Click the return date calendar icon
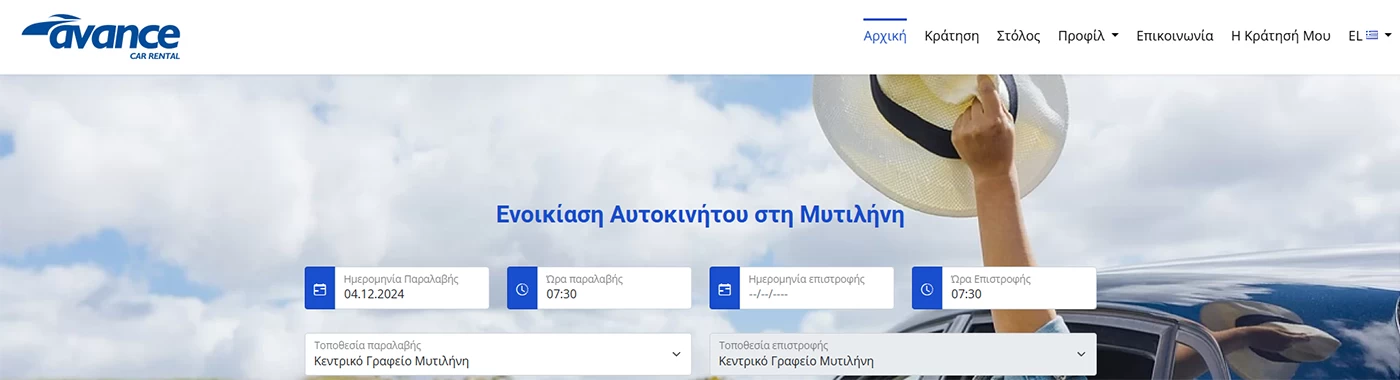 click(725, 289)
